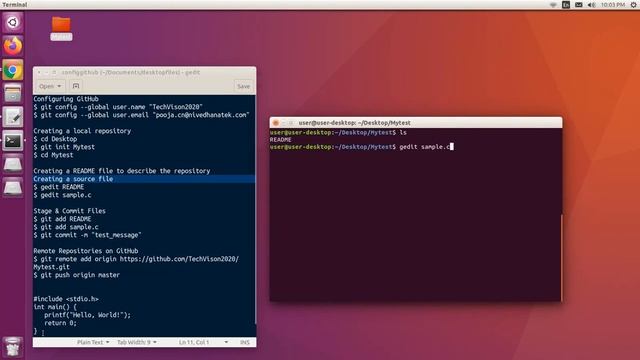This screenshot has height=360, width=640.
Task: Click the 'return 0;' line
Action: [x=60, y=323]
